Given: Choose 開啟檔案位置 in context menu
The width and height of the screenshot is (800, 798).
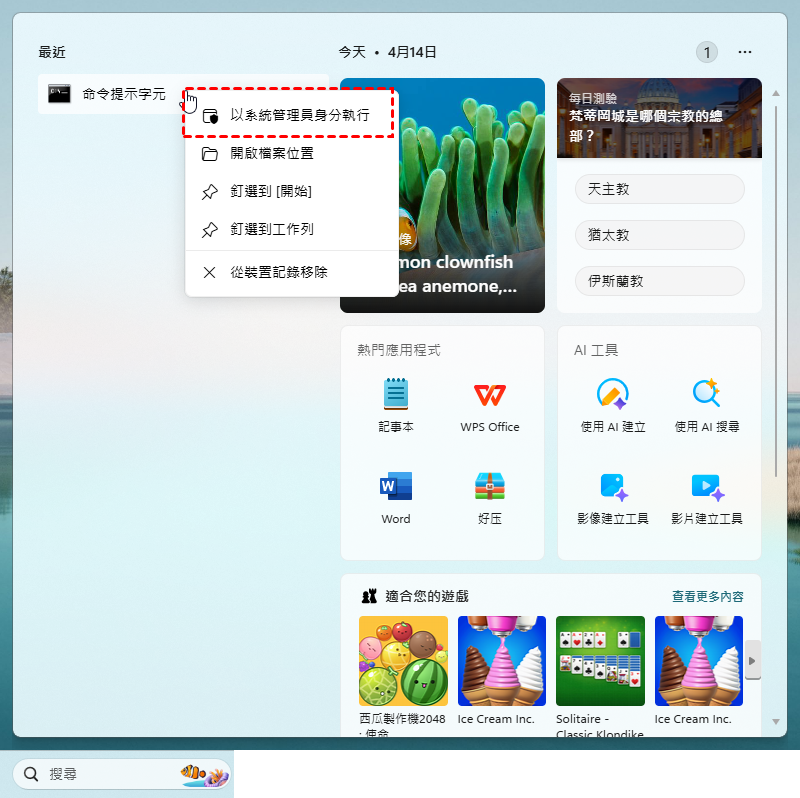Looking at the screenshot, I should [x=272, y=153].
